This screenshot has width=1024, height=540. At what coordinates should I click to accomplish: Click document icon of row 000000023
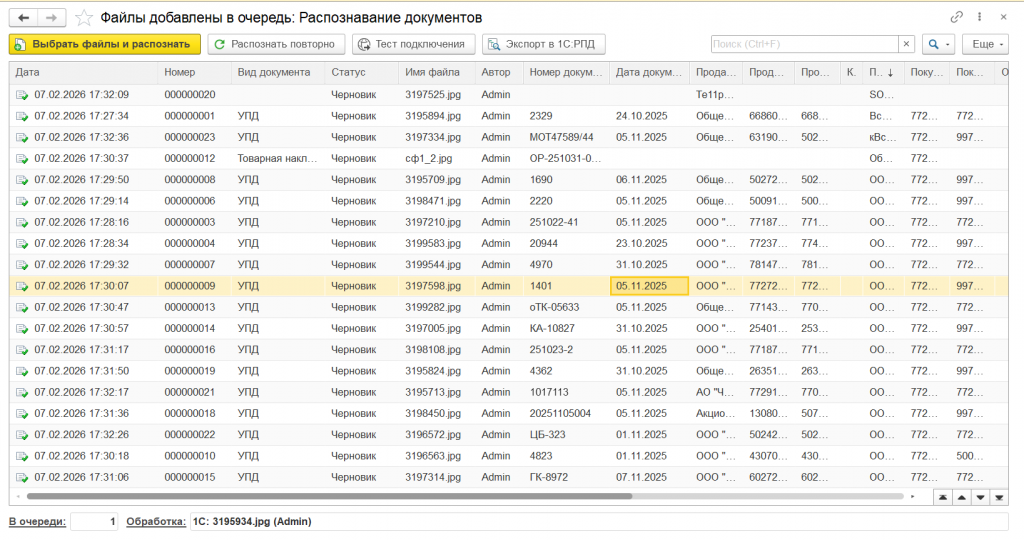(x=22, y=138)
